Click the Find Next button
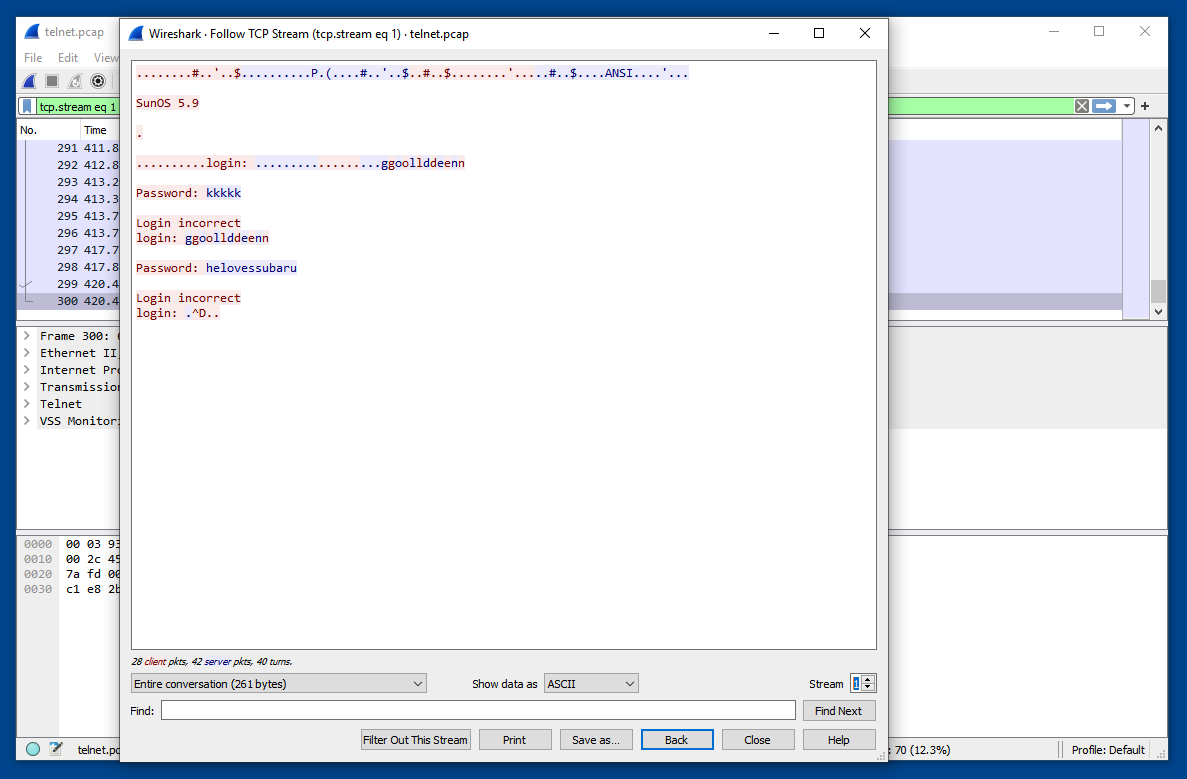1187x779 pixels. pyautogui.click(x=838, y=711)
